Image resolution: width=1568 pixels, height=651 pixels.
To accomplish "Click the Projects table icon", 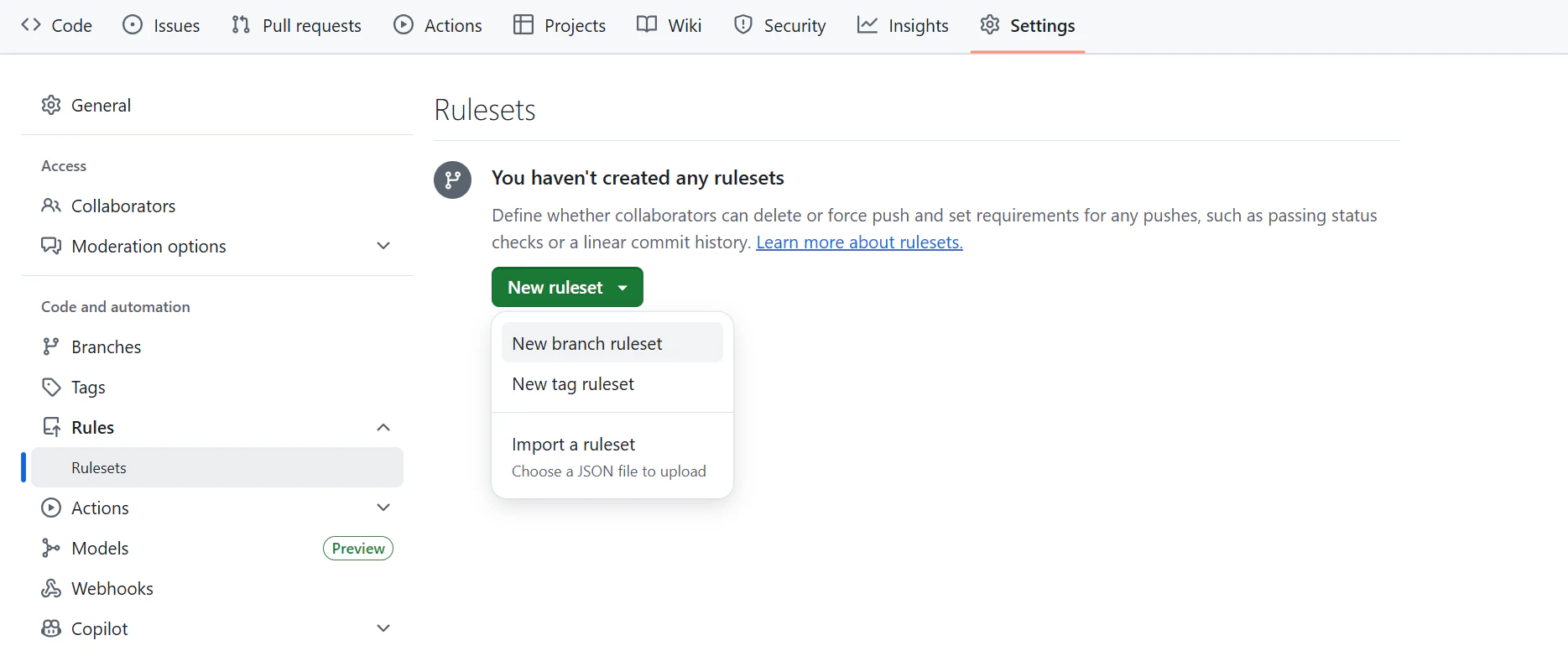I will (x=524, y=25).
